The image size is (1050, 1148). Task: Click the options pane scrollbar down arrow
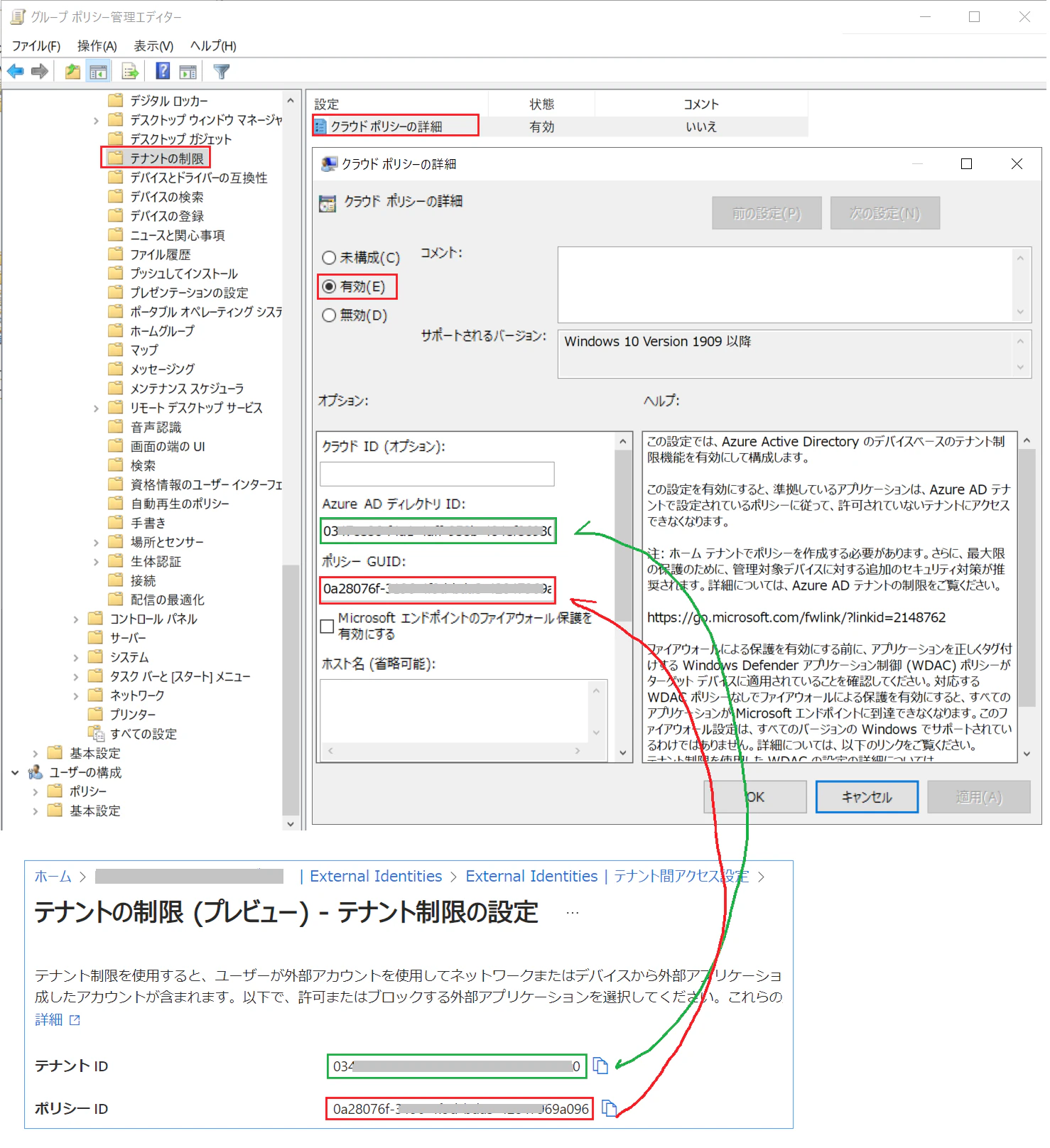tap(623, 753)
